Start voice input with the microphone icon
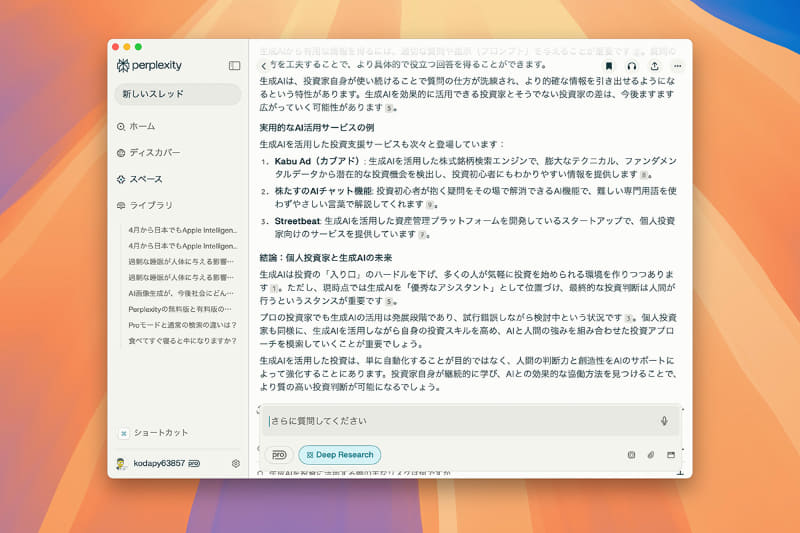Image resolution: width=800 pixels, height=533 pixels. click(x=664, y=421)
